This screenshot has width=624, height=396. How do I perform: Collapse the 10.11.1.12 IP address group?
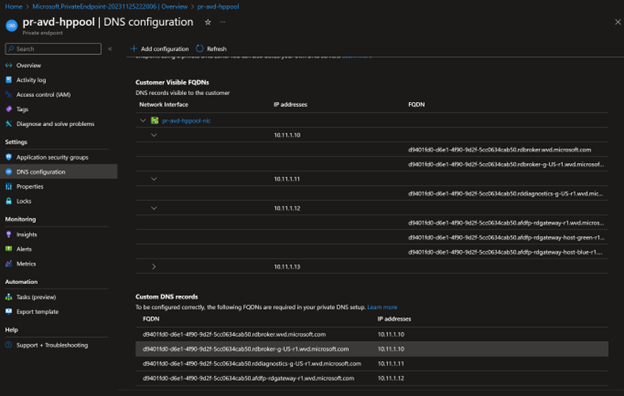[x=154, y=208]
